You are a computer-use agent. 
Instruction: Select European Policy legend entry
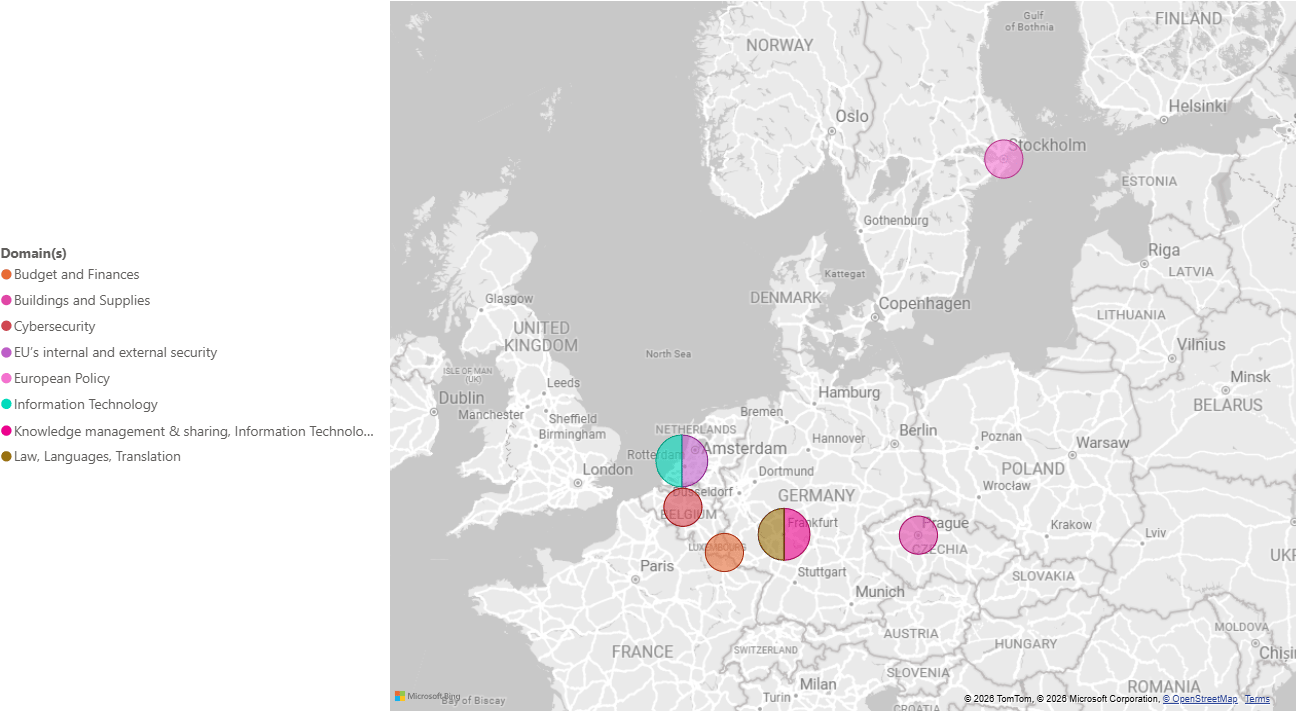click(55, 378)
